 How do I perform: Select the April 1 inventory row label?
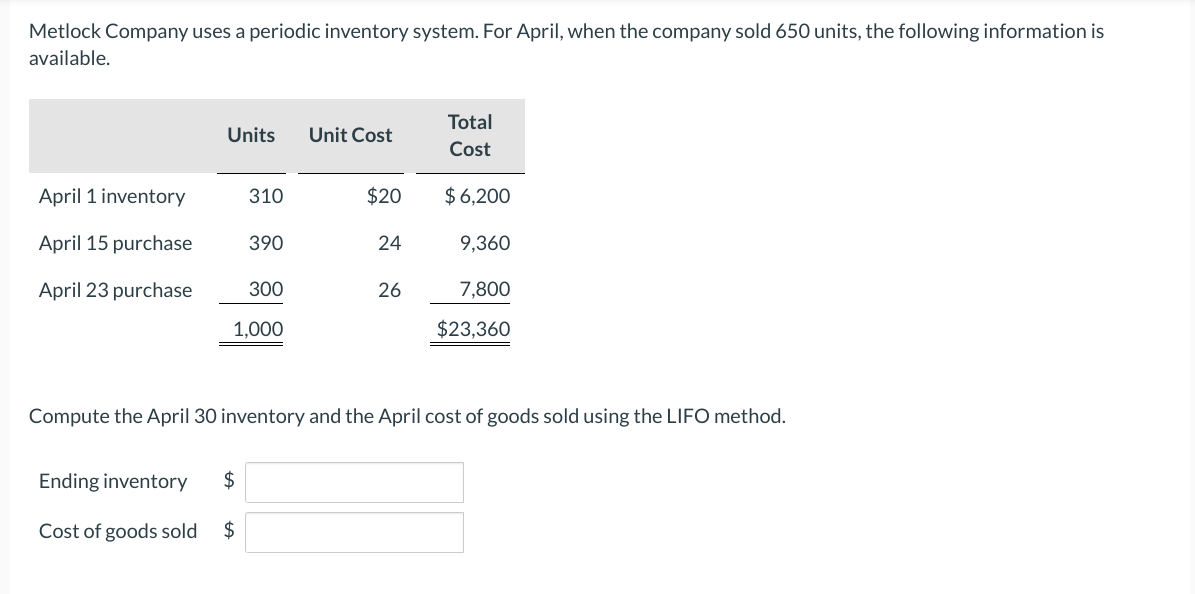[112, 196]
